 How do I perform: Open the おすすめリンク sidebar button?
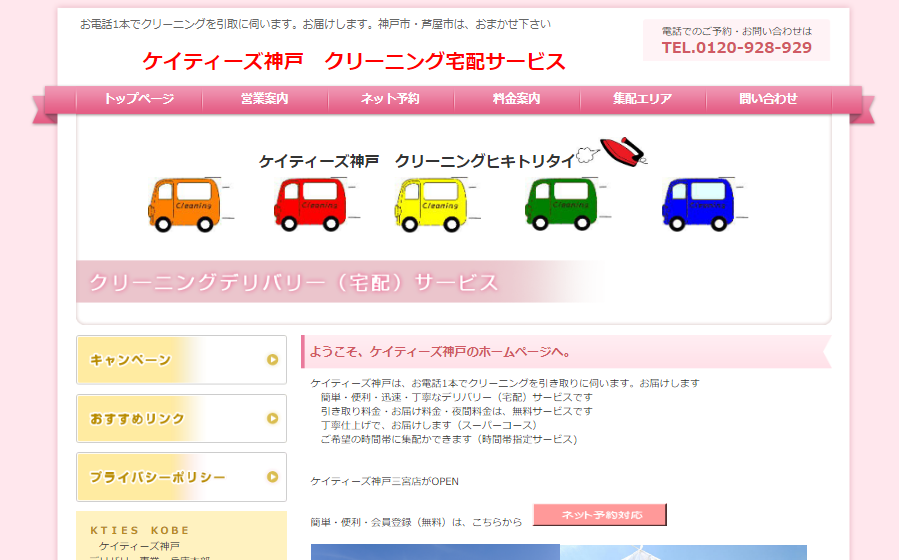181,418
